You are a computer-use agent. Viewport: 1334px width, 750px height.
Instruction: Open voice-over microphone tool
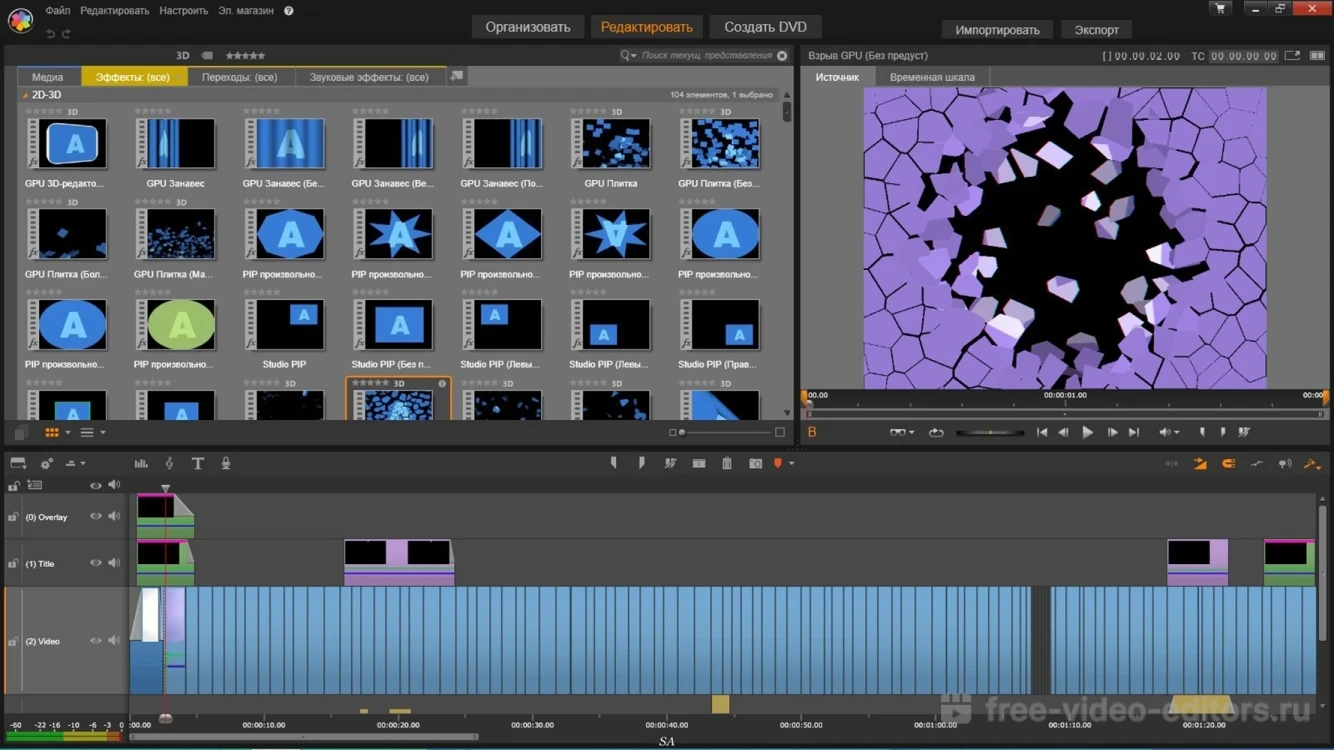click(226, 464)
